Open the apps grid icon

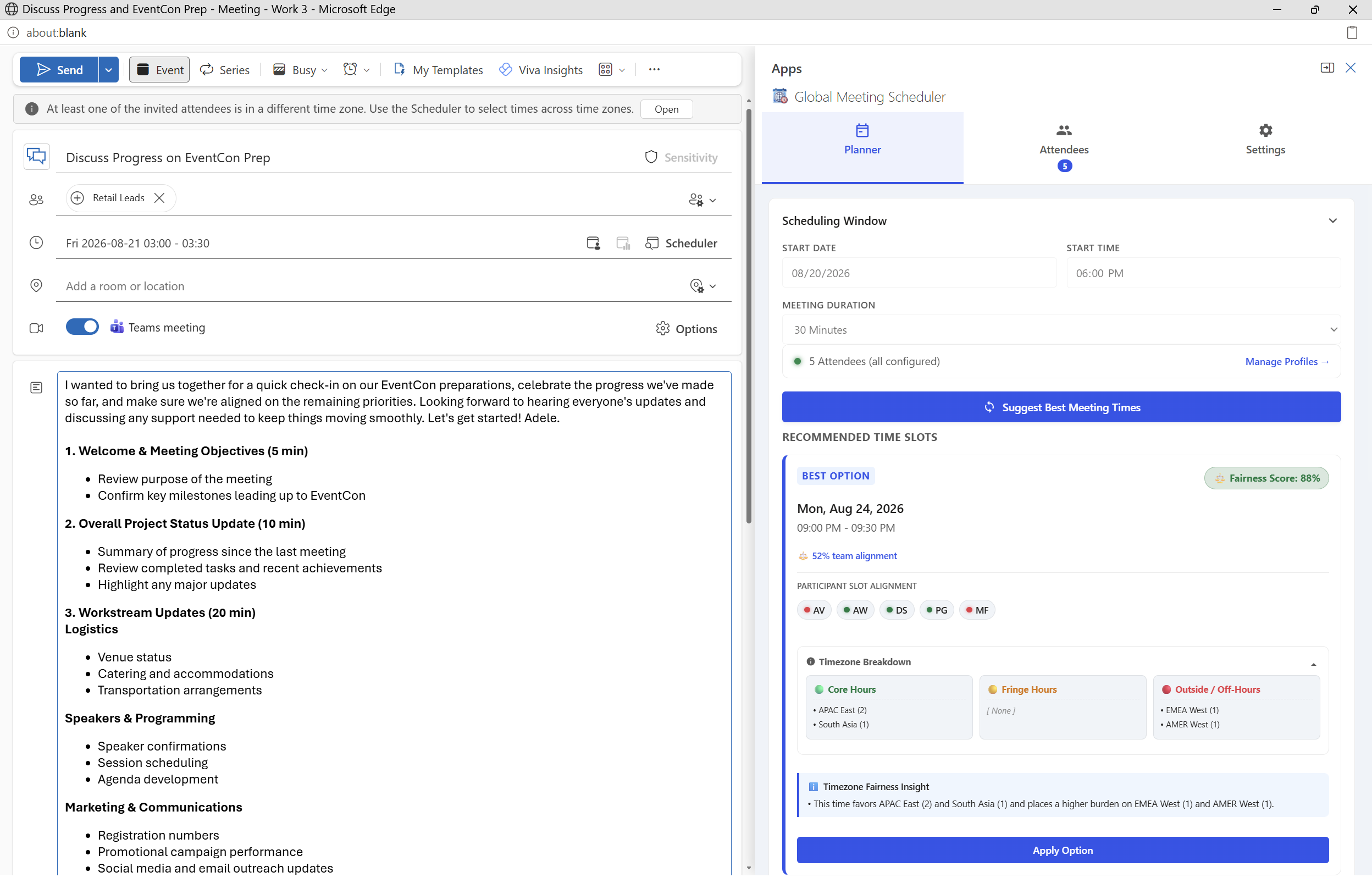point(606,69)
